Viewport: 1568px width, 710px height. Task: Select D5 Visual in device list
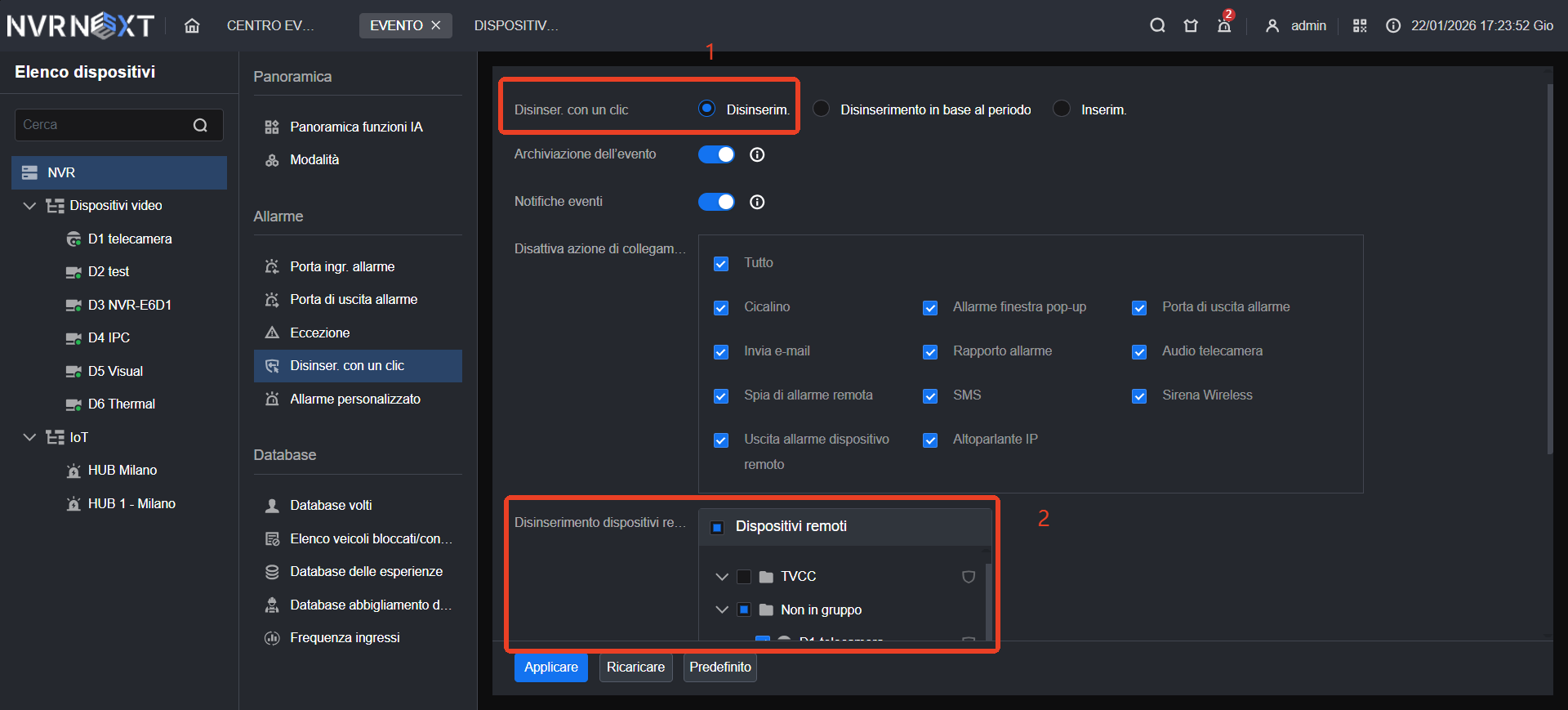tap(119, 371)
